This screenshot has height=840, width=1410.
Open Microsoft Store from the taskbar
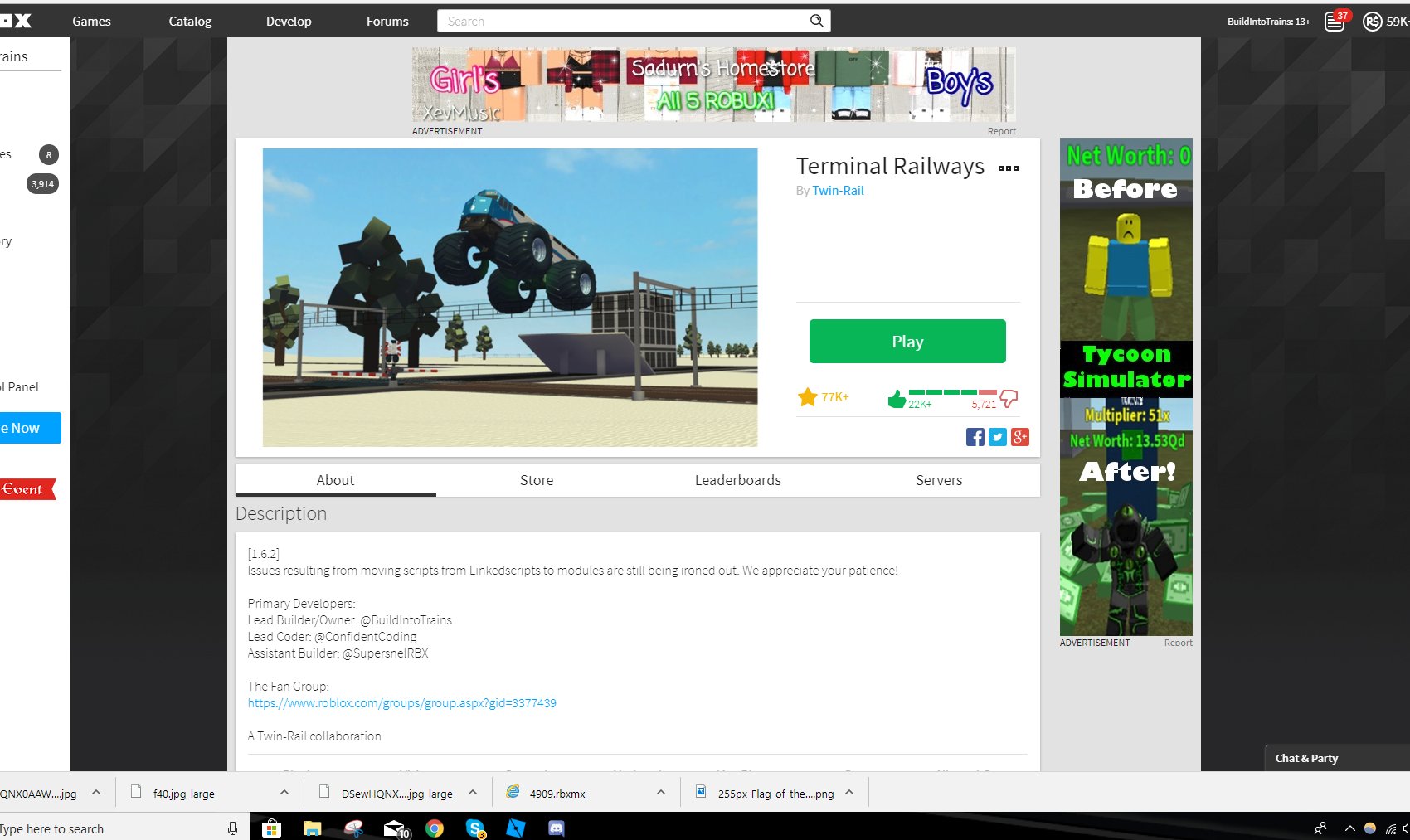tap(271, 828)
